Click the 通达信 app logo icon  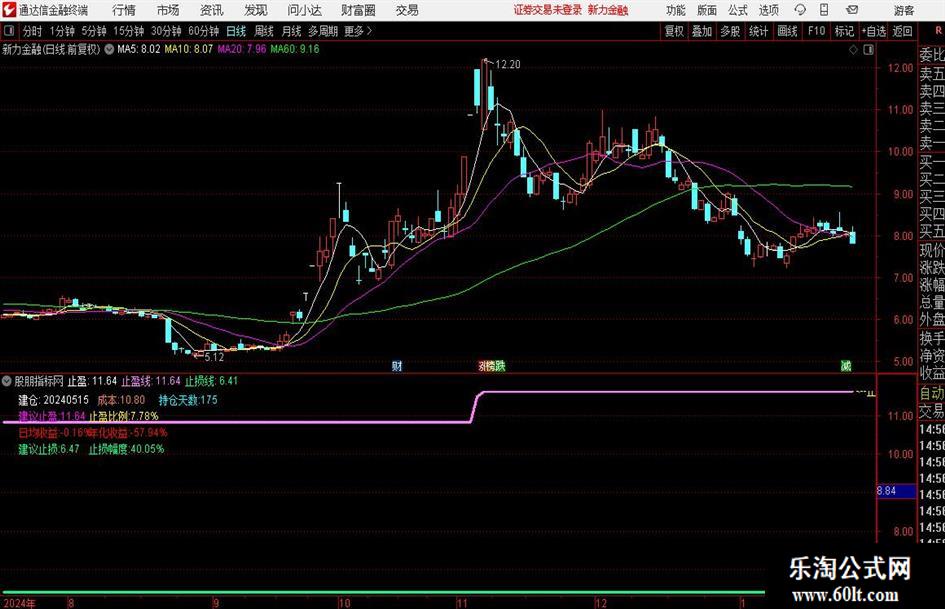(x=9, y=10)
